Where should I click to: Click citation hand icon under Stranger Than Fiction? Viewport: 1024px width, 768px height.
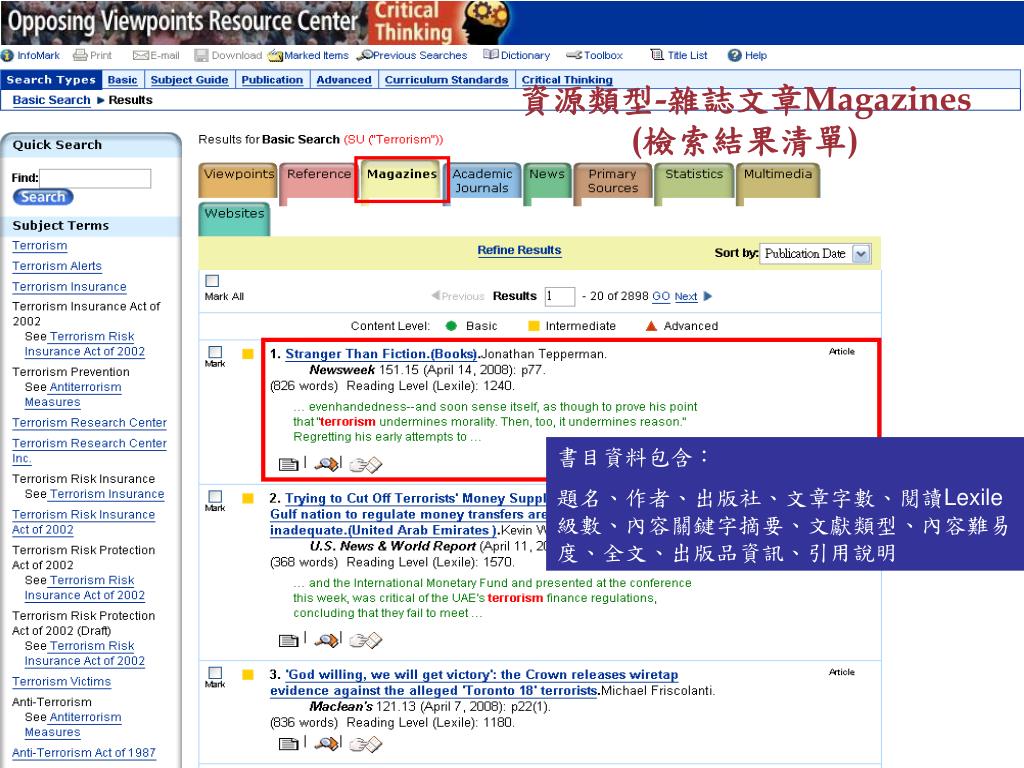(365, 465)
